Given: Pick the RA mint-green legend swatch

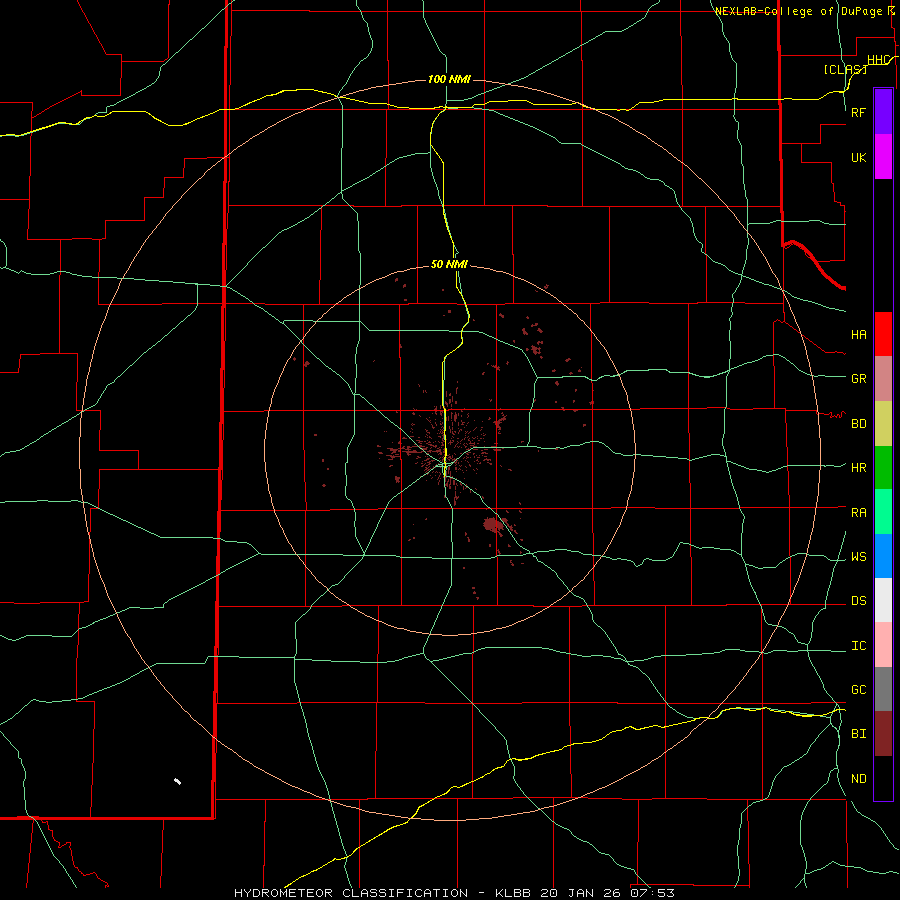Looking at the screenshot, I should tap(883, 512).
